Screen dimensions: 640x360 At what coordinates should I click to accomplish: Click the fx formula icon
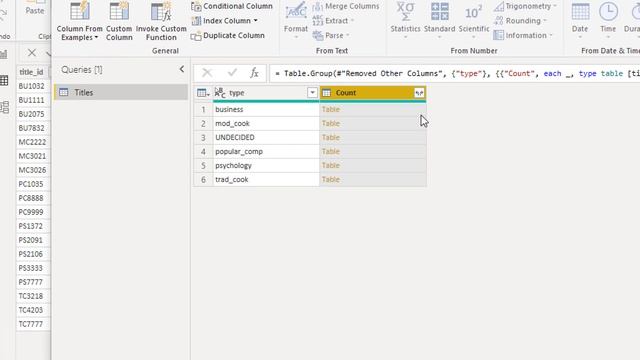click(254, 73)
